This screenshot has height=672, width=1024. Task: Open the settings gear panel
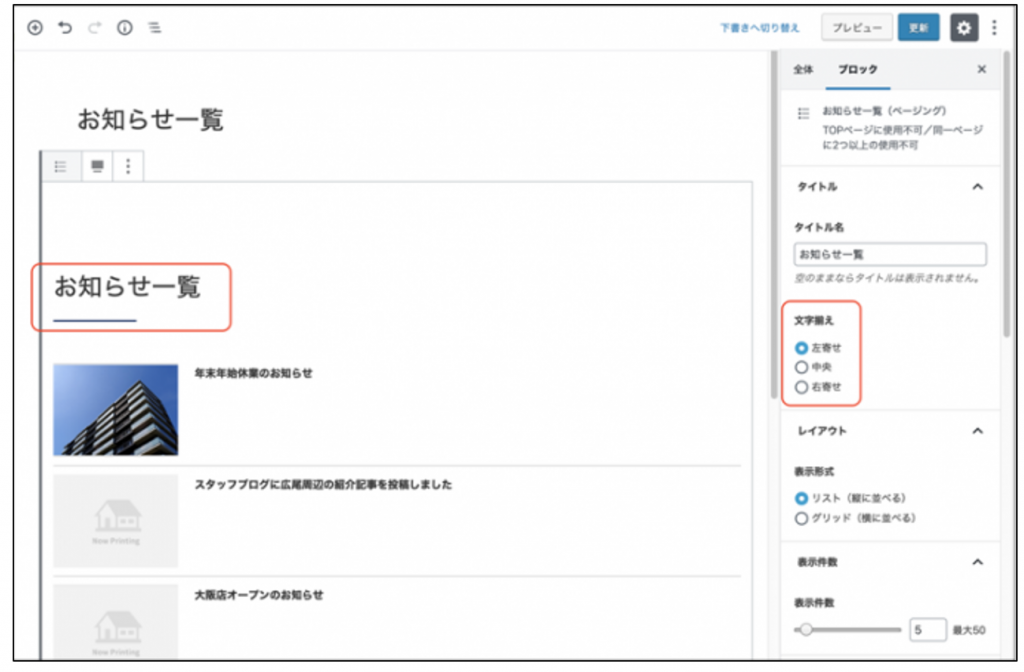point(963,28)
